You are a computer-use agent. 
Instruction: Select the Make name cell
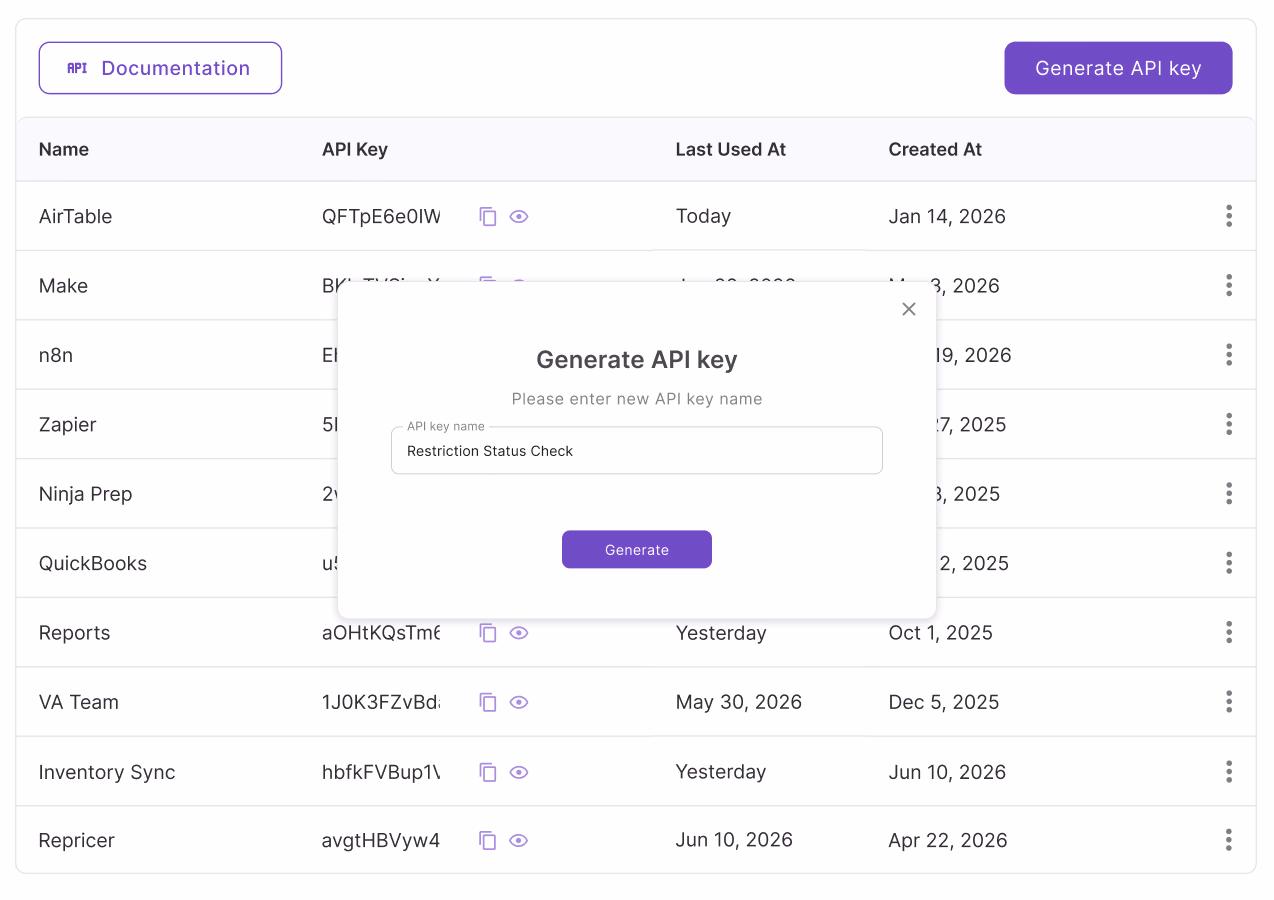pos(63,286)
